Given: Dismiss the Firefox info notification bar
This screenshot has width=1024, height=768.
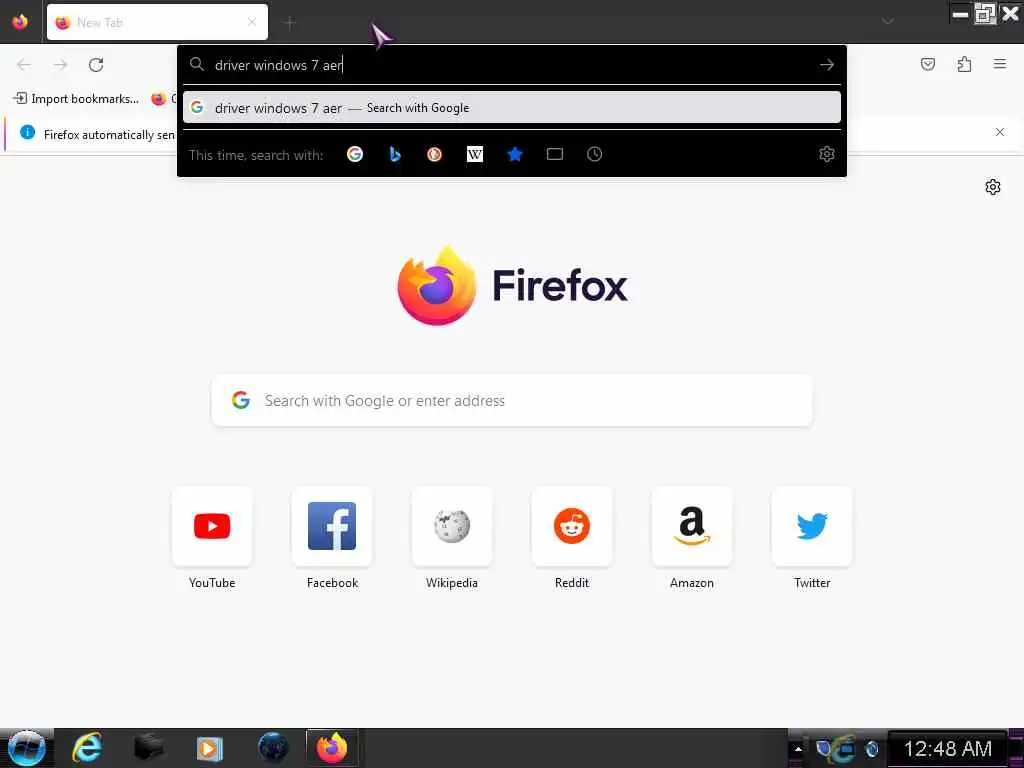Looking at the screenshot, I should coord(999,132).
